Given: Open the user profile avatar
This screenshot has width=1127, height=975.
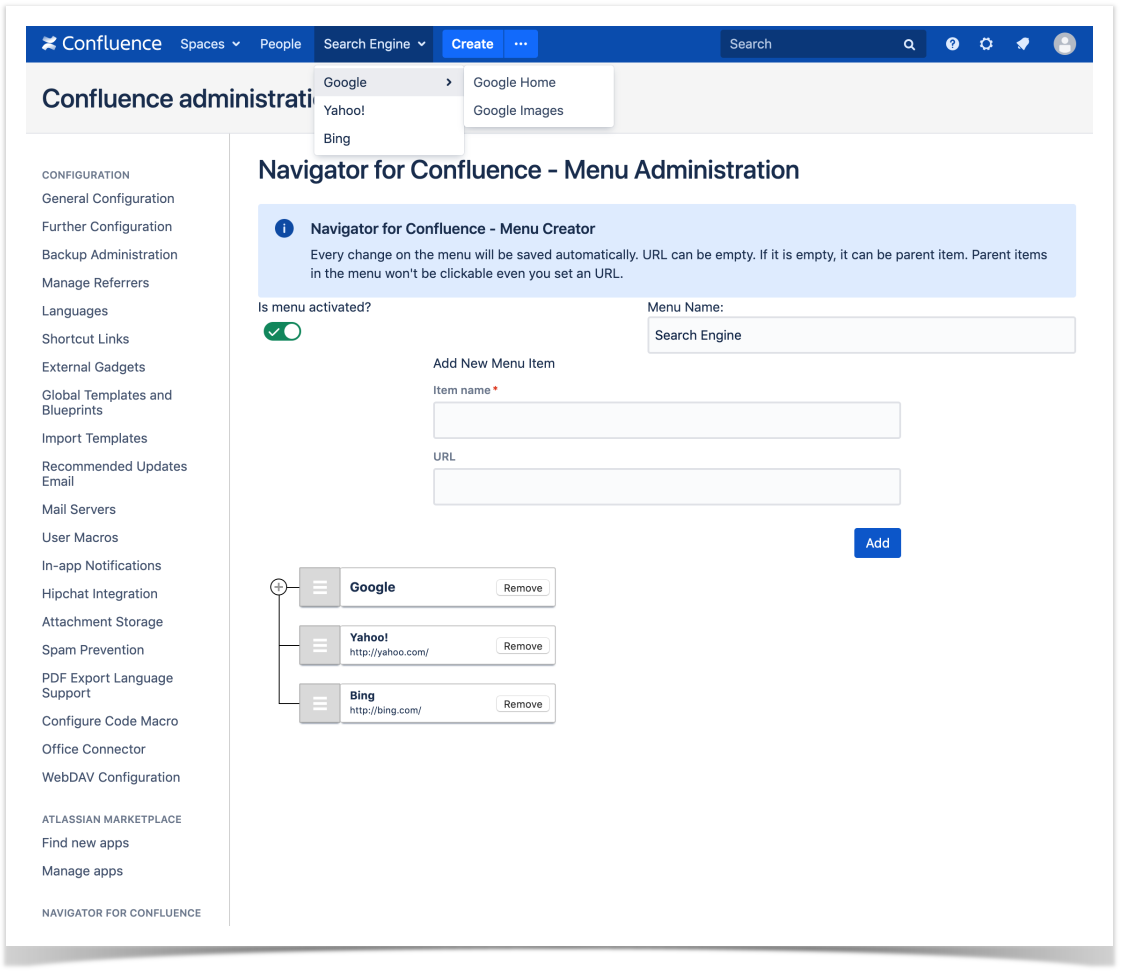Looking at the screenshot, I should [x=1064, y=44].
